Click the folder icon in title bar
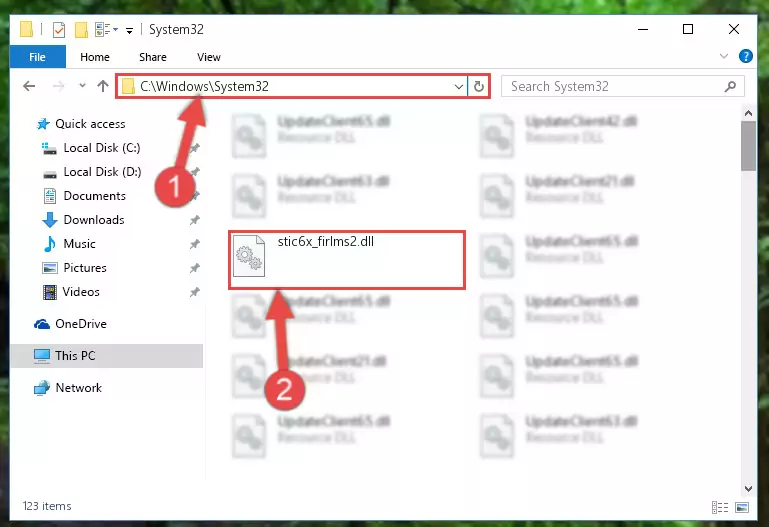This screenshot has width=769, height=527. (26, 29)
